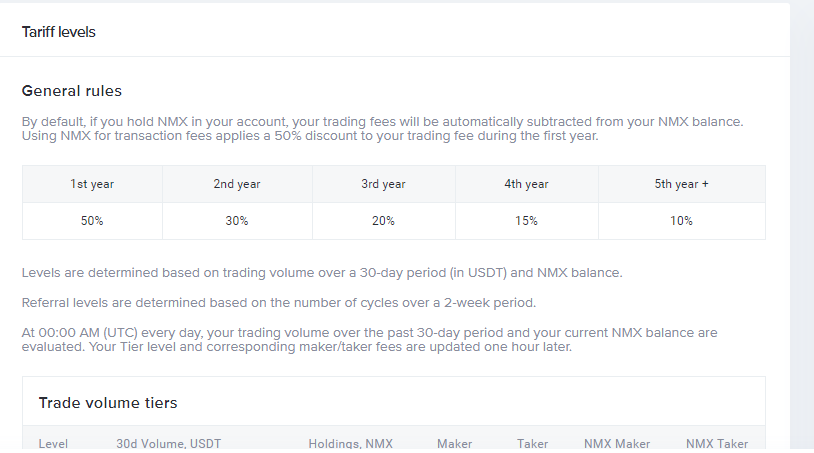Click the '1st year' column header
814x453 pixels.
coord(92,184)
